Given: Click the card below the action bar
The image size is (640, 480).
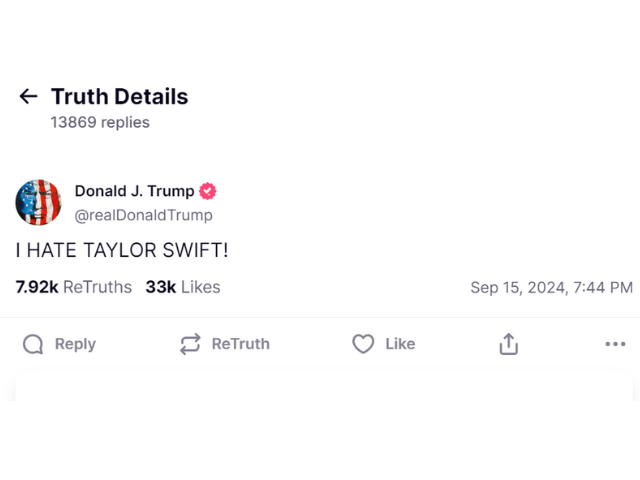Looking at the screenshot, I should 324,384.
